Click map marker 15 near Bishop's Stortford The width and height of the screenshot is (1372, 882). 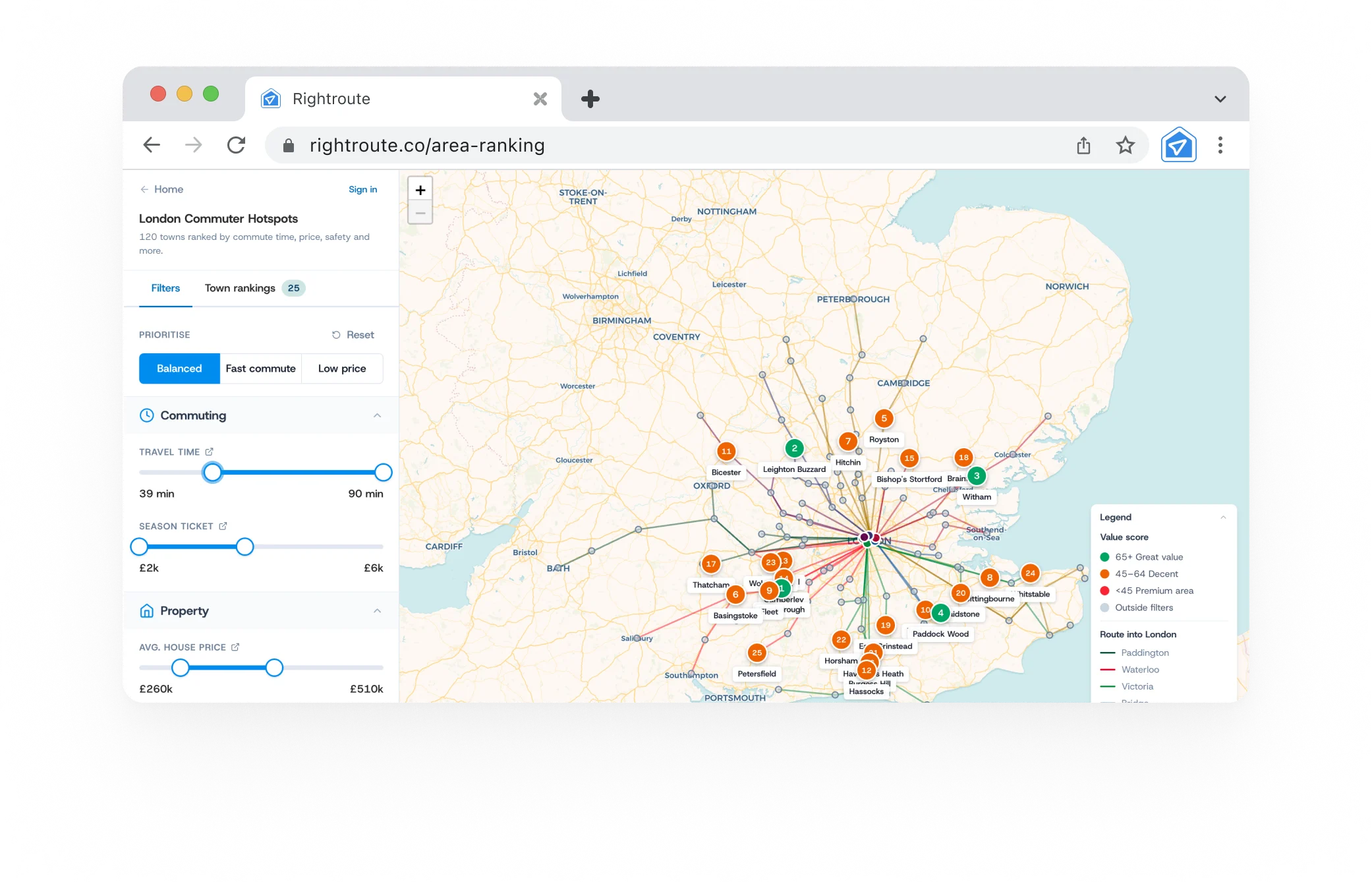[909, 458]
